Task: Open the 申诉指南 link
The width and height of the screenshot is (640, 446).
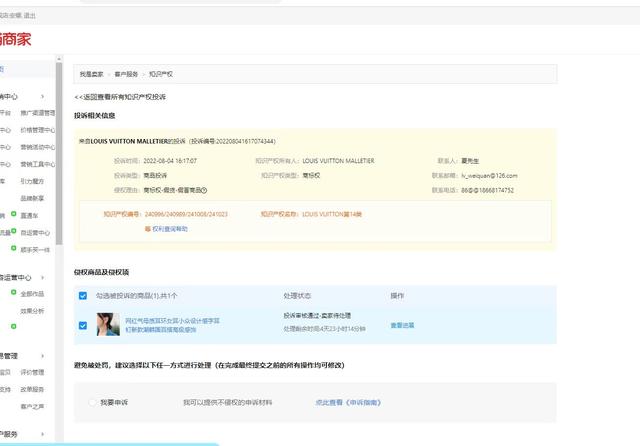Action: 345,402
